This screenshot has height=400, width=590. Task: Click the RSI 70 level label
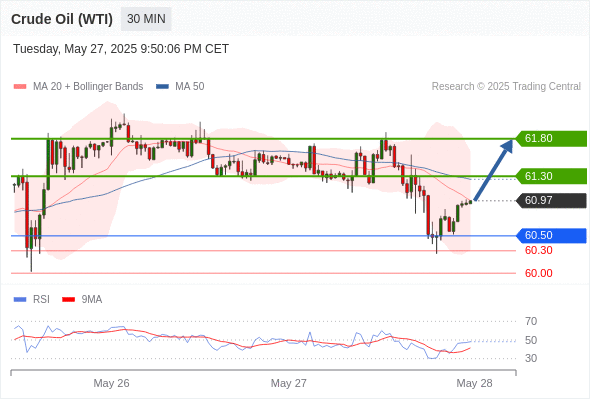[x=531, y=321]
